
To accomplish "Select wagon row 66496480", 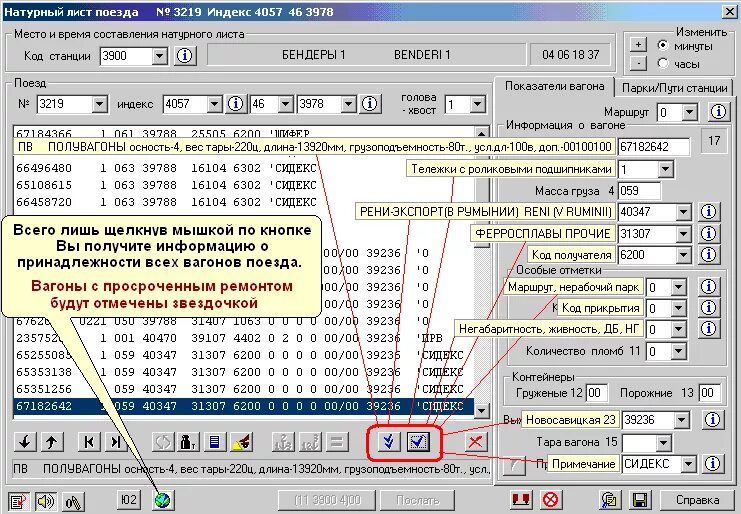I will (243, 168).
